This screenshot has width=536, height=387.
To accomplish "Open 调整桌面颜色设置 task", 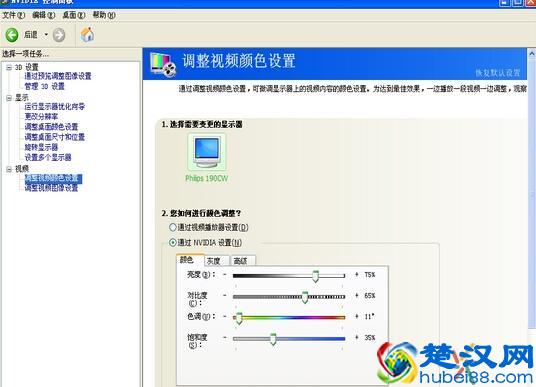I will (51, 127).
